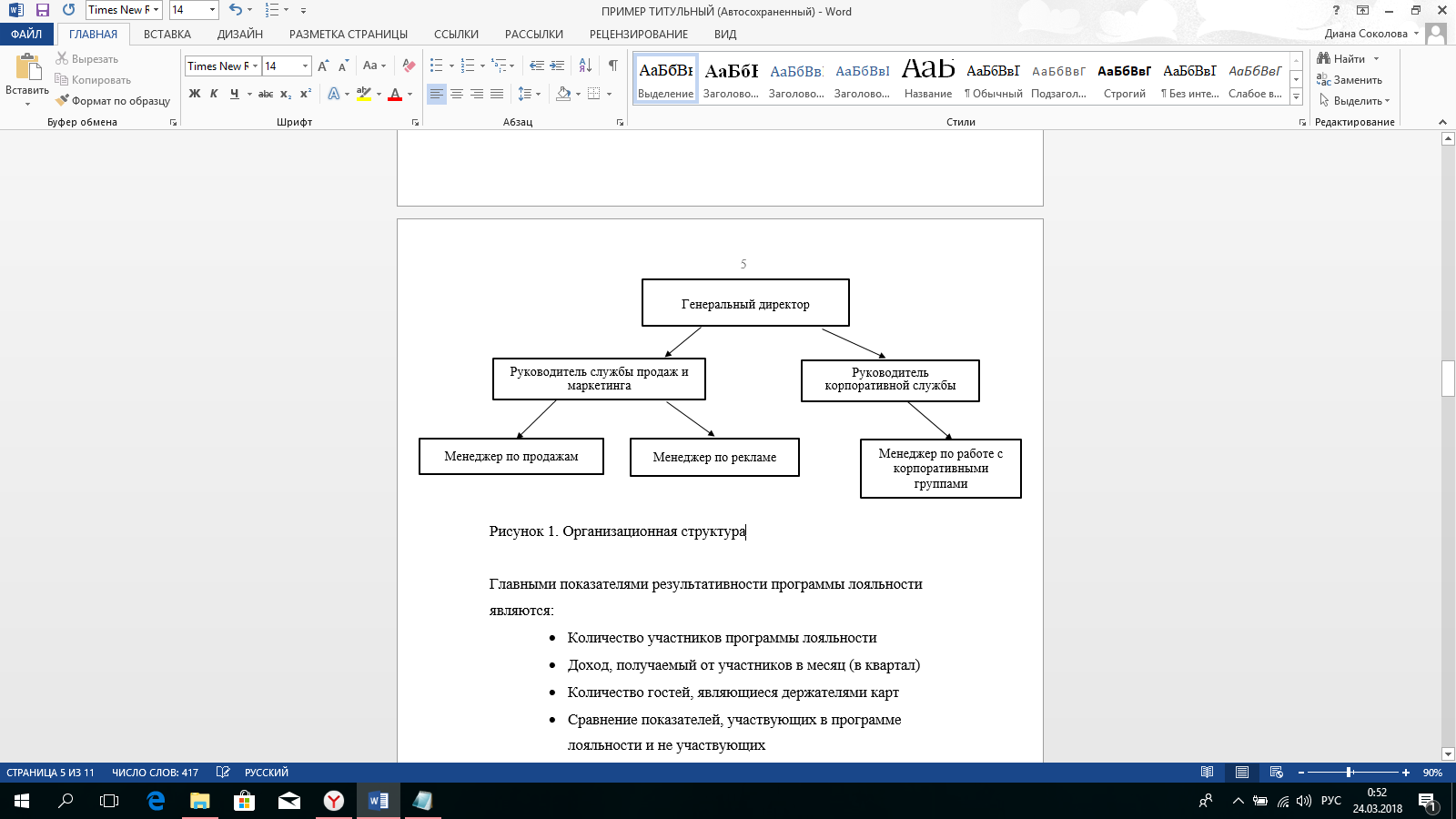The width and height of the screenshot is (1456, 819).
Task: Click the Clear Formatting eraser icon
Action: 409,66
